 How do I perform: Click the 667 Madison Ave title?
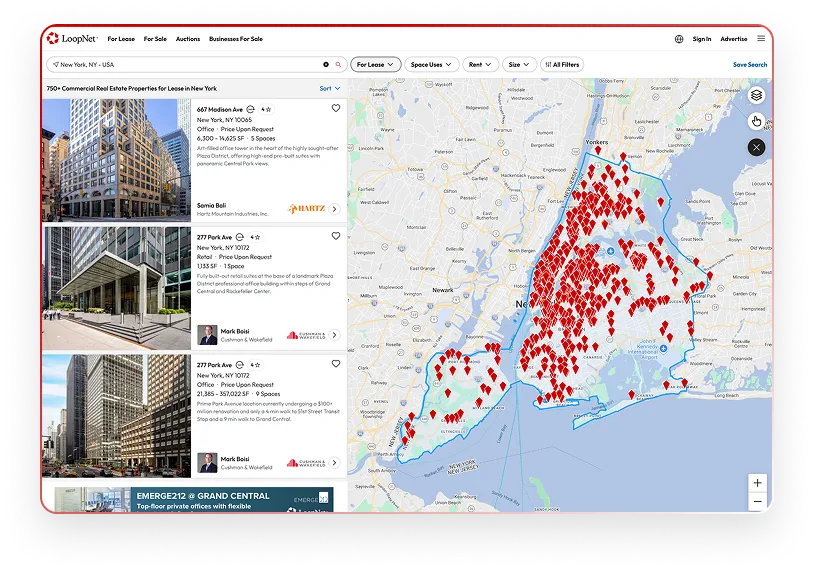(220, 110)
